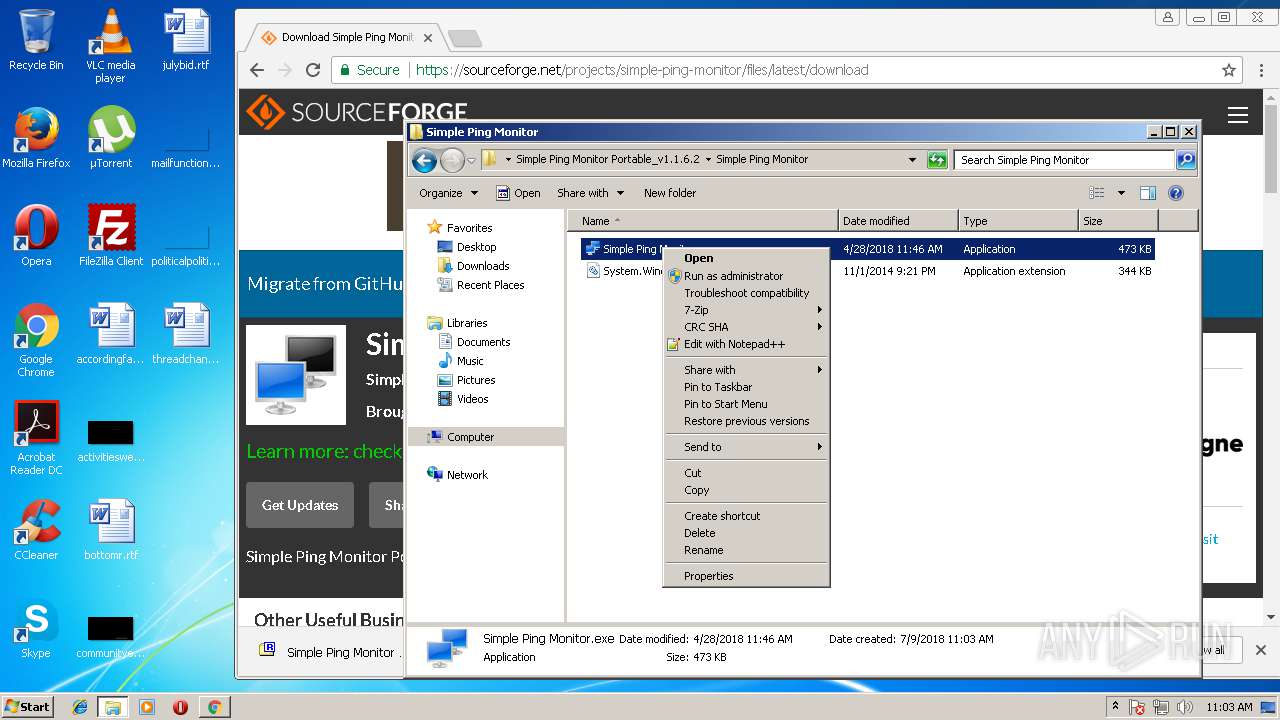Image resolution: width=1280 pixels, height=720 pixels.
Task: Open the SourceForge hamburger menu
Action: 1238,115
